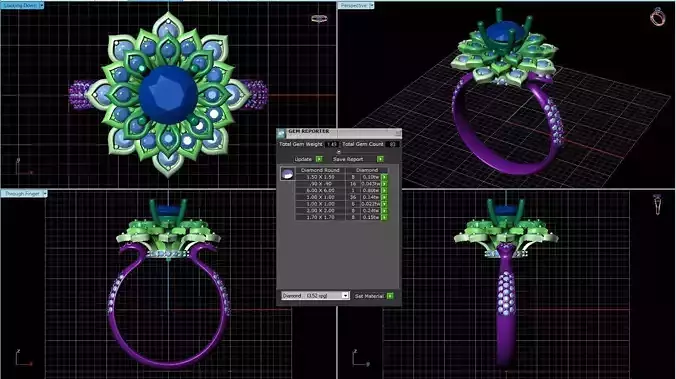676x379 pixels.
Task: Click green arrow on 6.00 X 6.00 row
Action: [x=384, y=191]
